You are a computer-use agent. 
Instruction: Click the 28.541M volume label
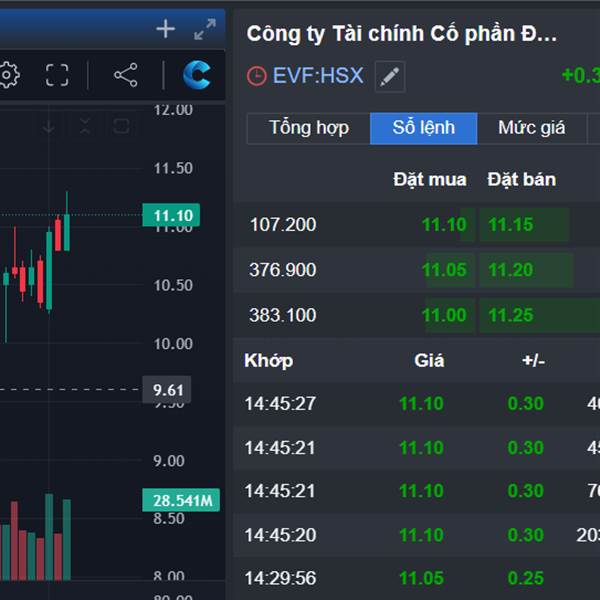pos(184,500)
